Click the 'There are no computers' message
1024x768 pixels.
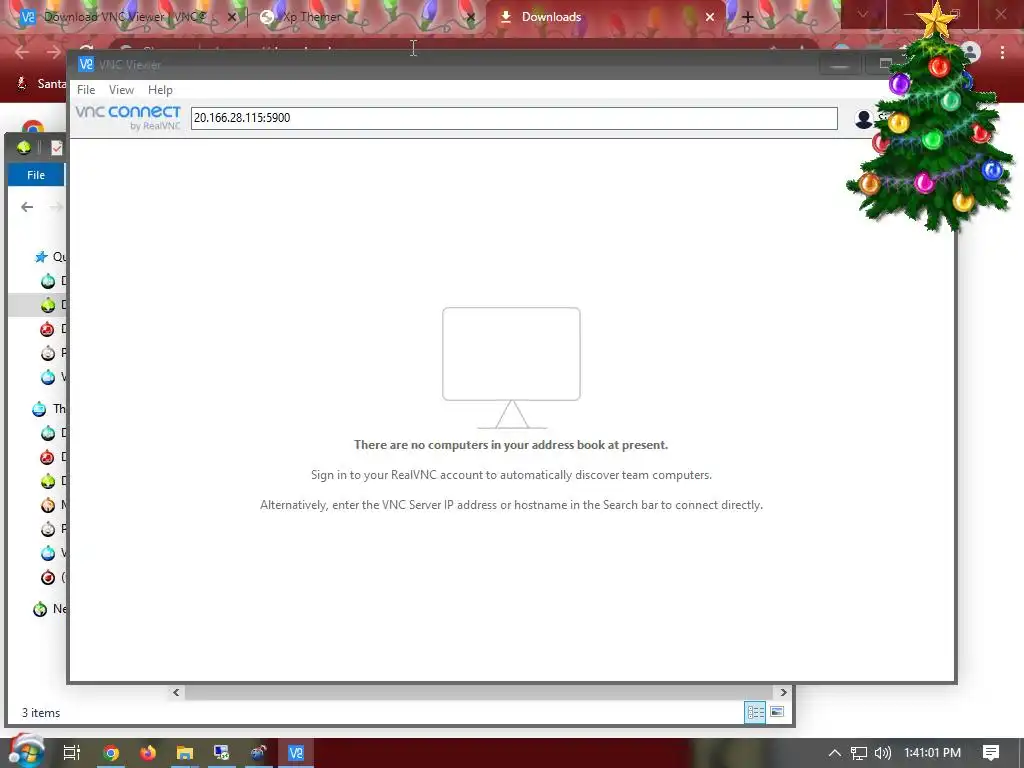click(511, 445)
